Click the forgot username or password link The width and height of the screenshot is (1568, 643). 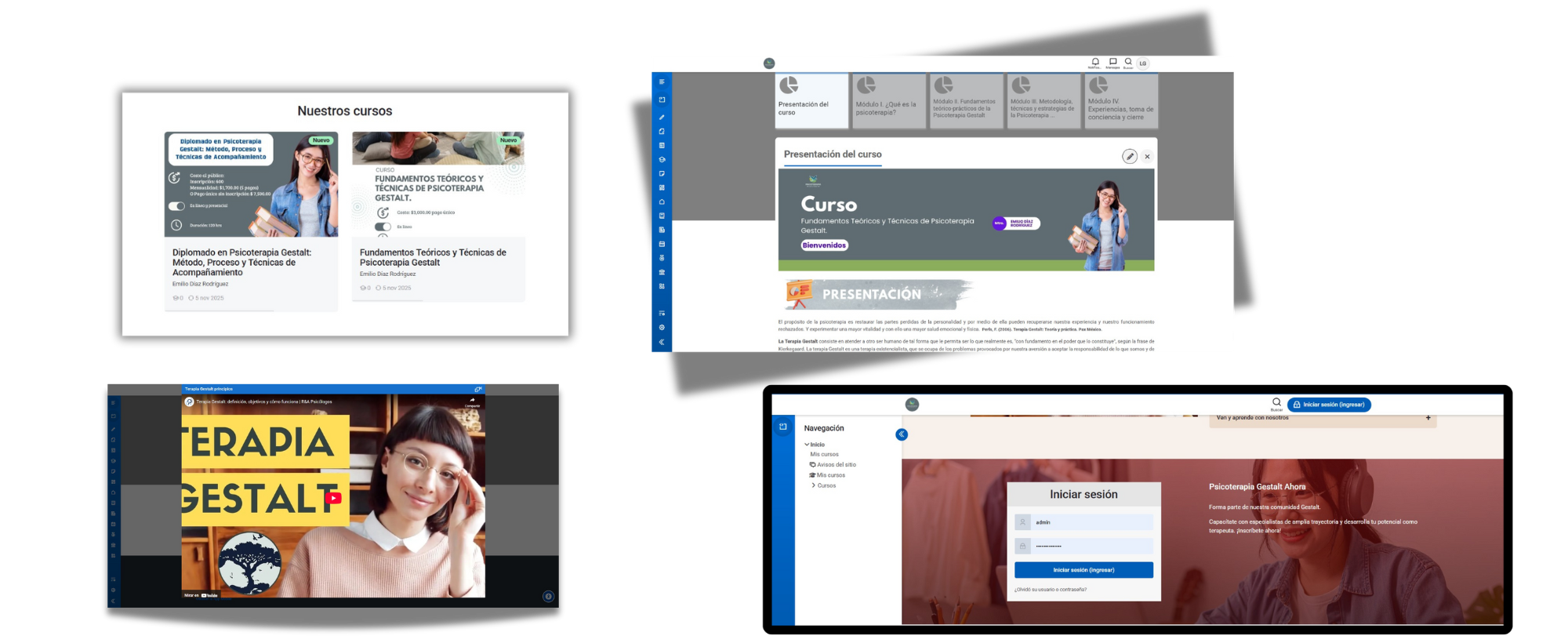pos(1050,590)
